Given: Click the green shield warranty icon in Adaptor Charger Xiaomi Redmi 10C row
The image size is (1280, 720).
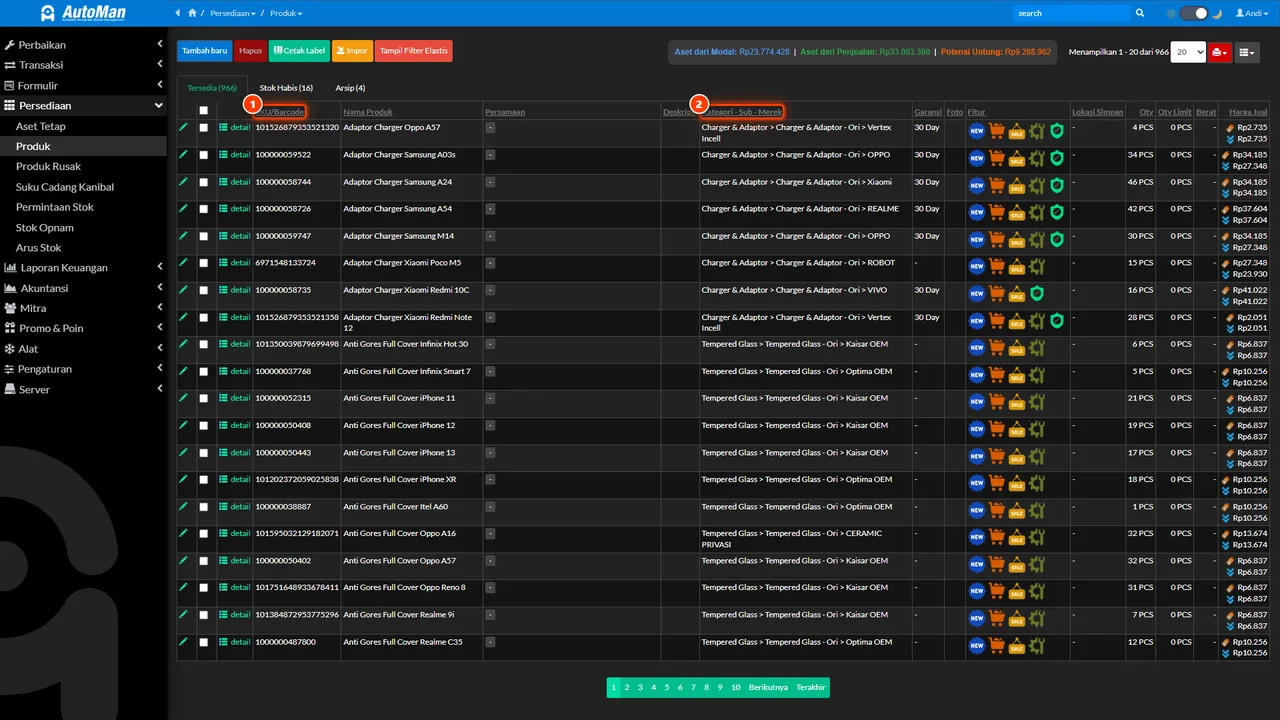Looking at the screenshot, I should (1037, 293).
